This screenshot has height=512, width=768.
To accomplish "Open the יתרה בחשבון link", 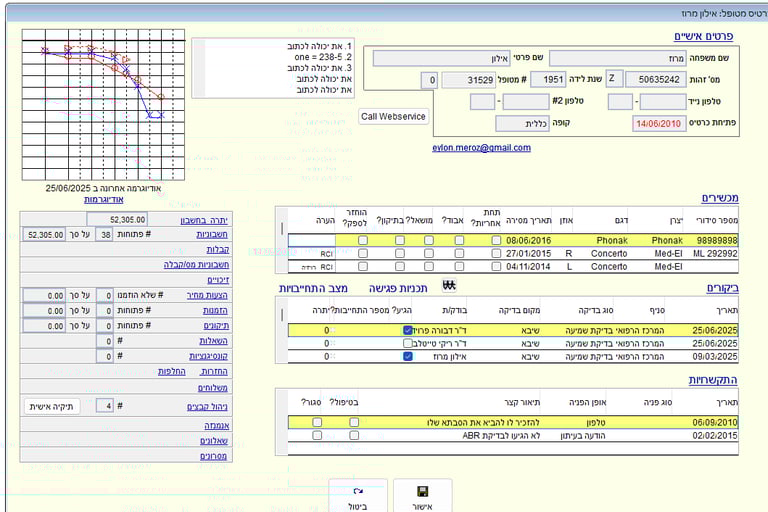I will pyautogui.click(x=204, y=220).
